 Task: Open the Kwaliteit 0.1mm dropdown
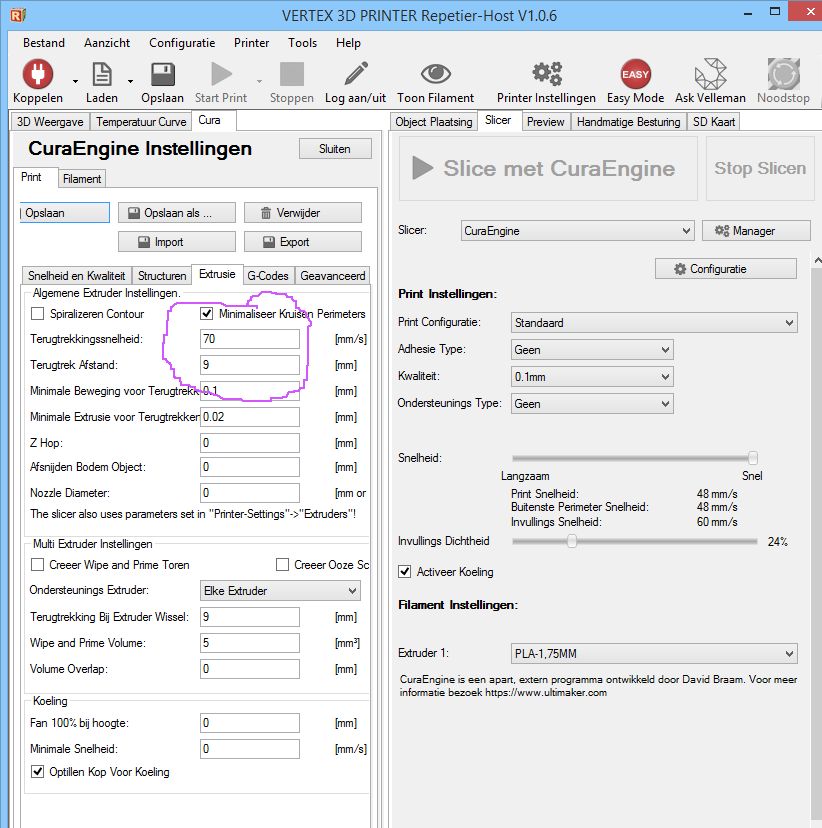tap(592, 377)
